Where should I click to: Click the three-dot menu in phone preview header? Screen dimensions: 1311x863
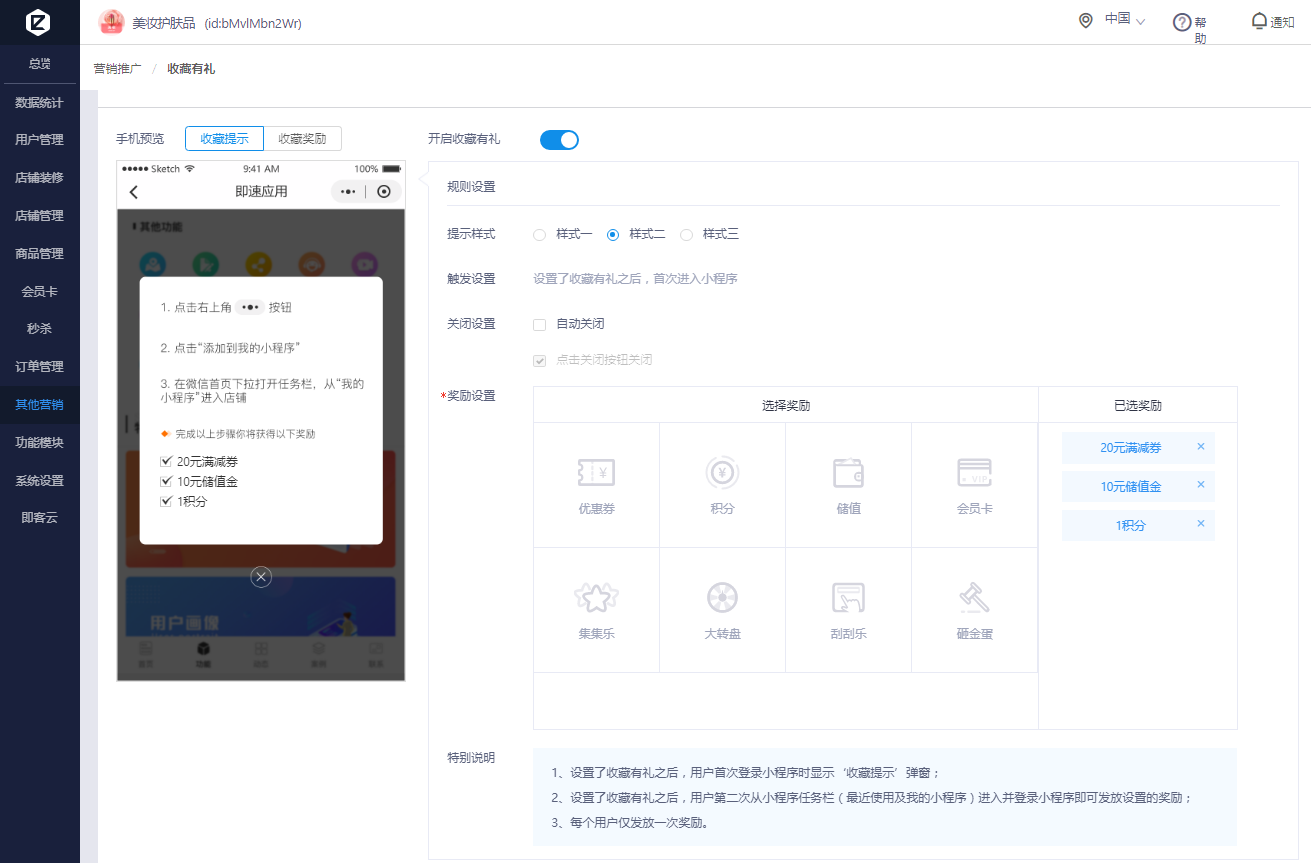(x=348, y=192)
